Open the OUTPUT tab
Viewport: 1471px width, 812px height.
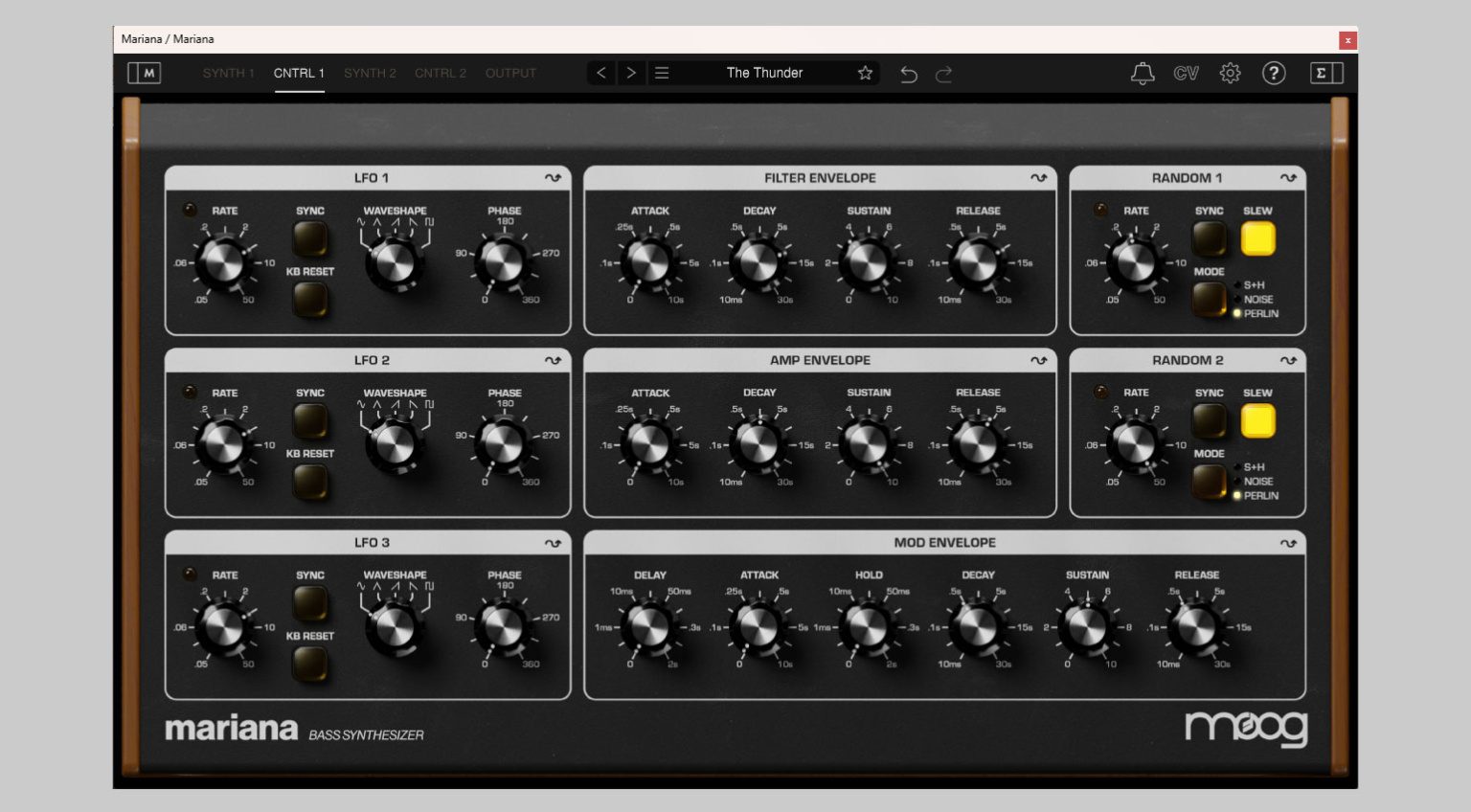510,73
